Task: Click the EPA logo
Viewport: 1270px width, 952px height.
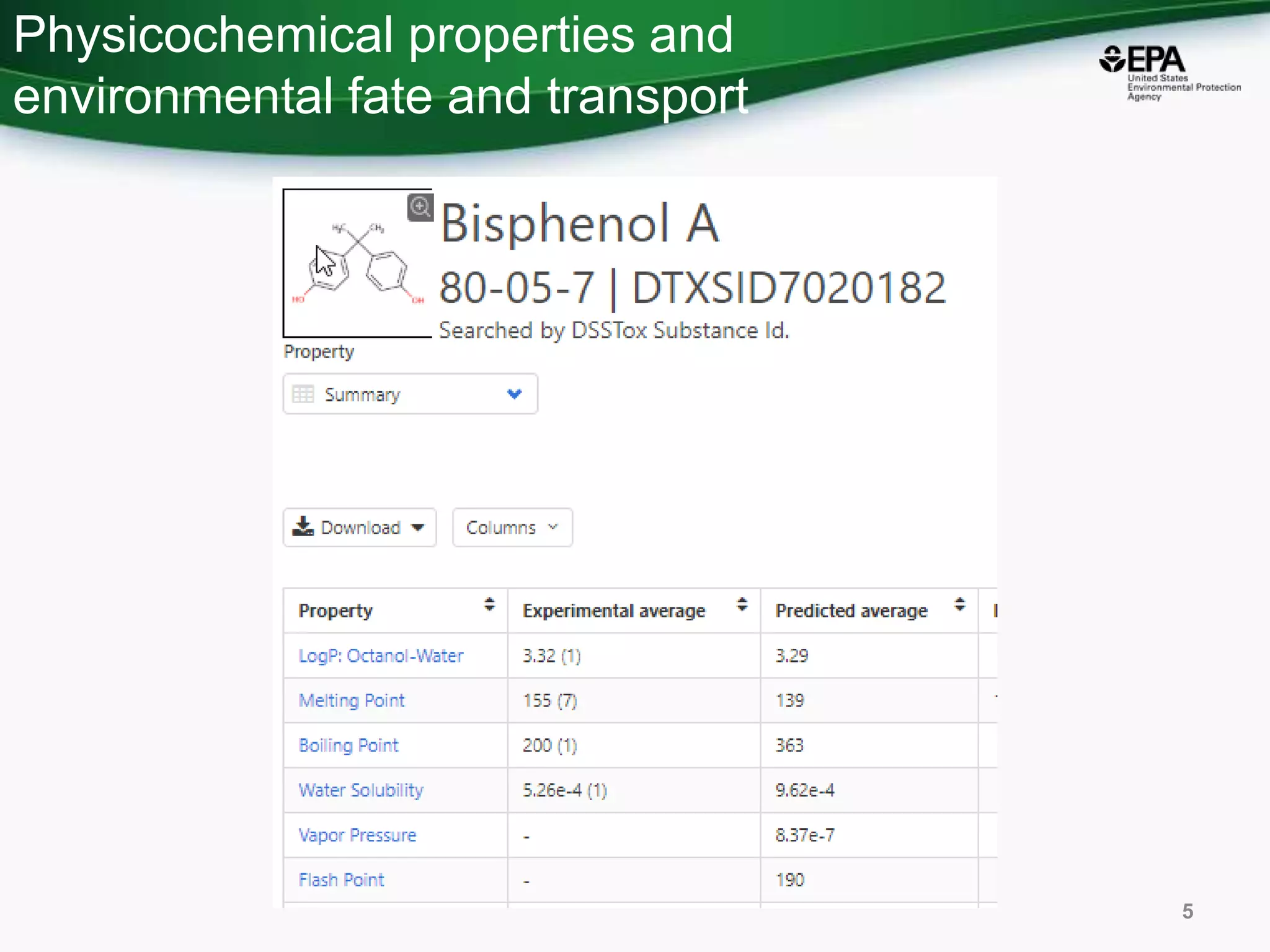Action: [x=1170, y=73]
